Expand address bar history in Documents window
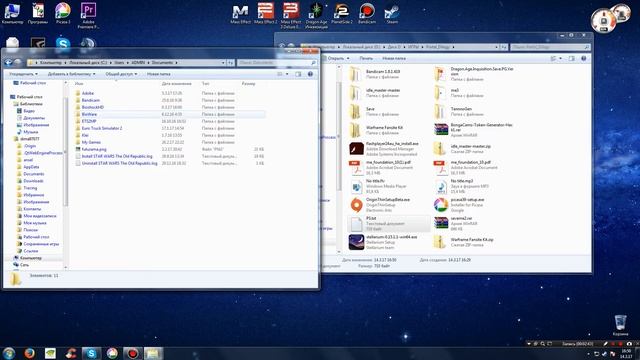Screen dimensions: 640x360 [x=223, y=63]
